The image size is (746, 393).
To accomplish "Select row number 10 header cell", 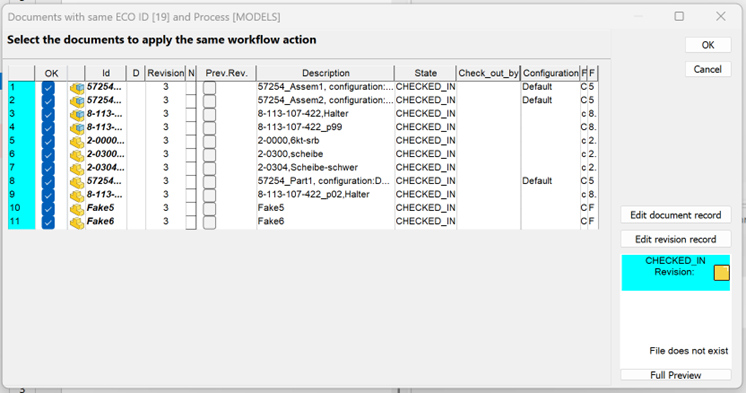I will tap(21, 208).
